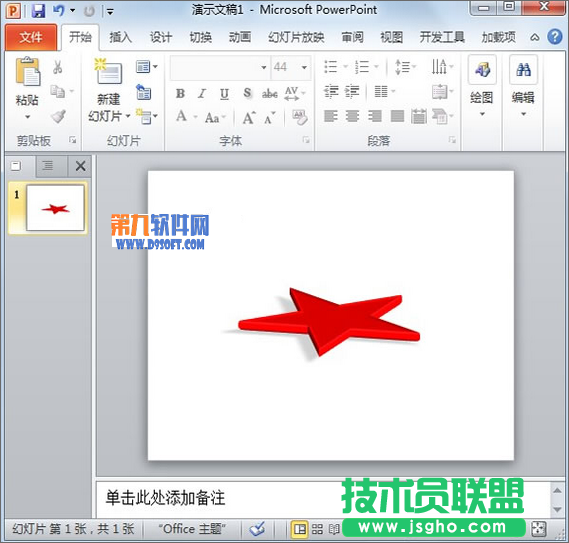Click Increase List Level indent icon

point(352,91)
